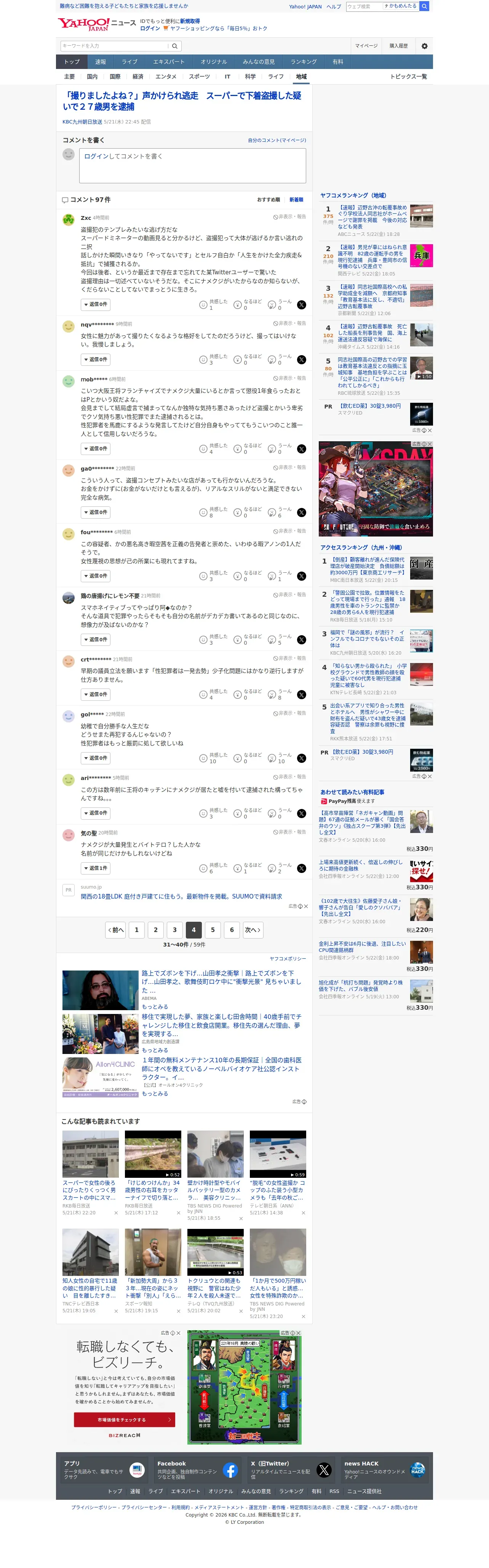489x1568 pixels.
Task: Open ranking item 1 about 辺野古沖の転覆事故
Action: 372,217
